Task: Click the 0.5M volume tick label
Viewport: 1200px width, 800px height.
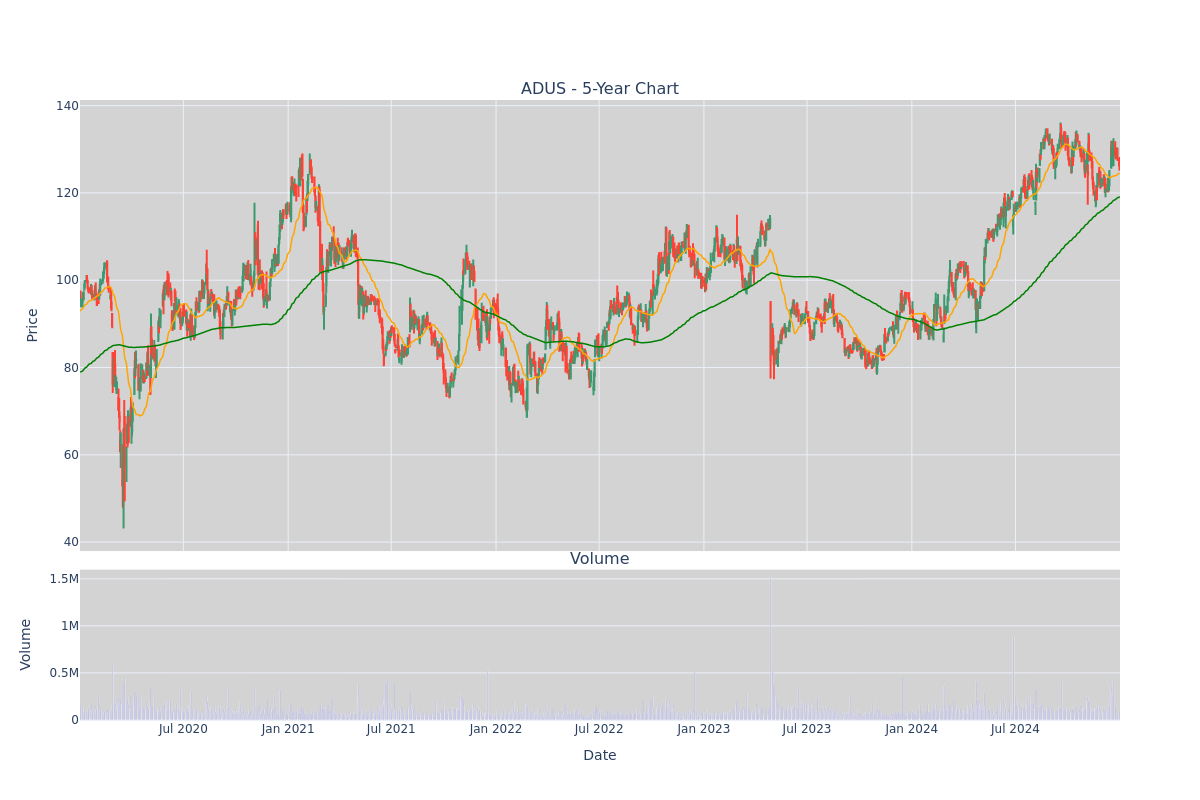Action: (x=64, y=673)
